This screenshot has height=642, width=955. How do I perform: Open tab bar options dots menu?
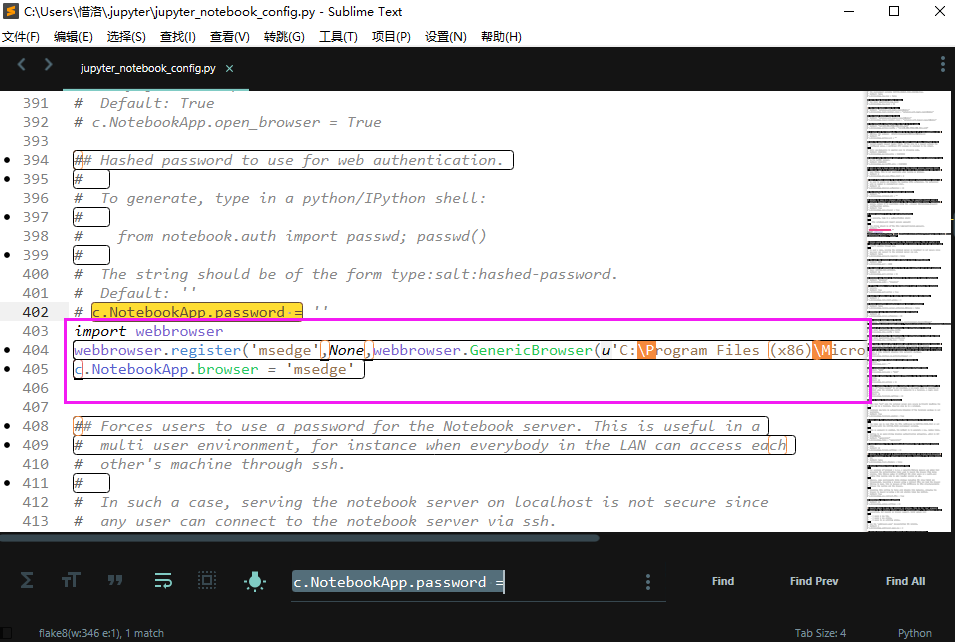tap(942, 64)
